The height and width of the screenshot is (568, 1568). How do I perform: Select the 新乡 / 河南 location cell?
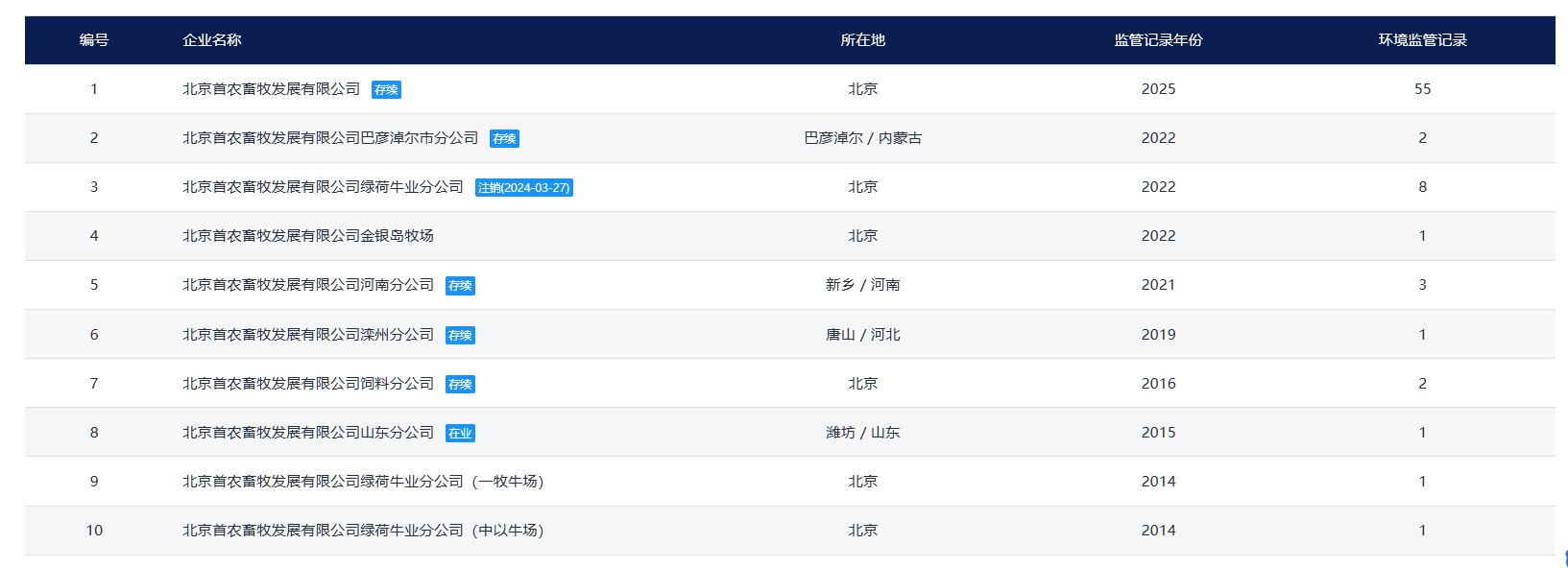coord(862,285)
